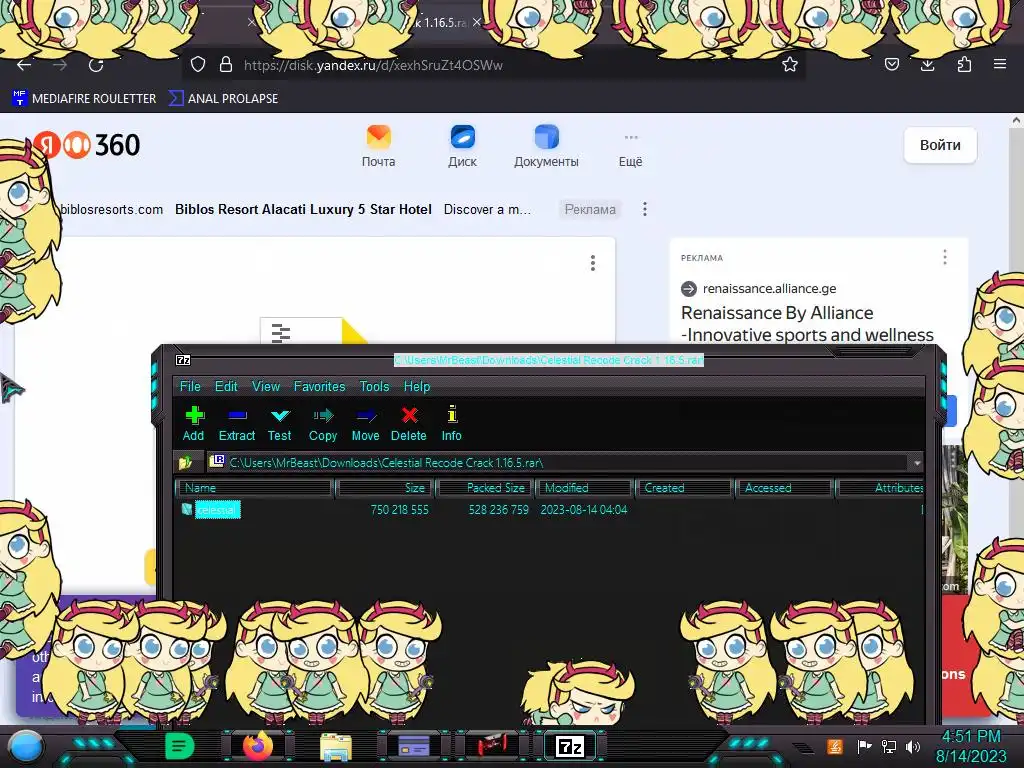Sort by the Modified column header

pos(584,488)
